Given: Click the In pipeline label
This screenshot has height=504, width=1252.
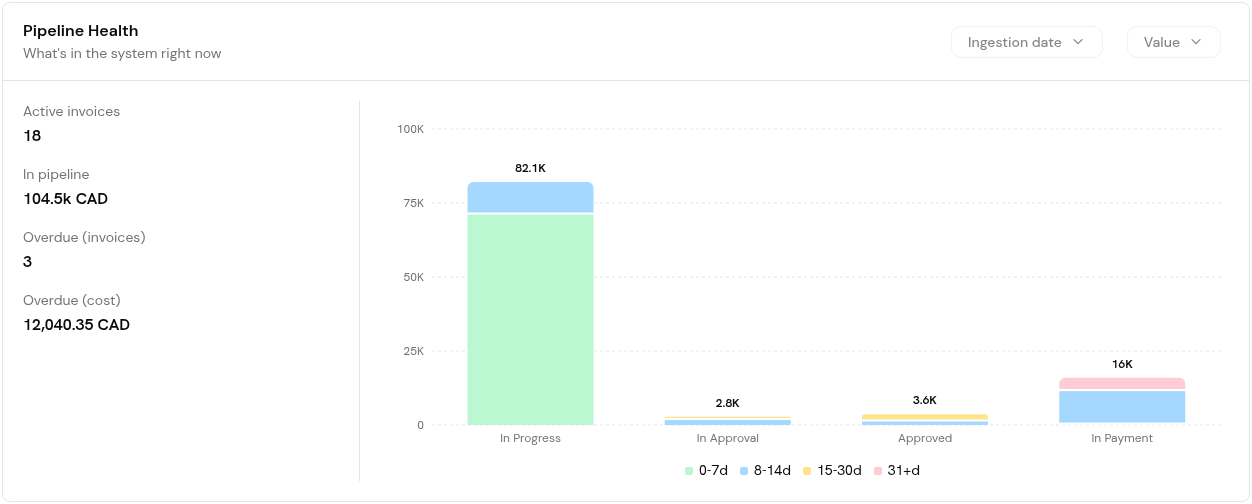Looking at the screenshot, I should [x=56, y=174].
